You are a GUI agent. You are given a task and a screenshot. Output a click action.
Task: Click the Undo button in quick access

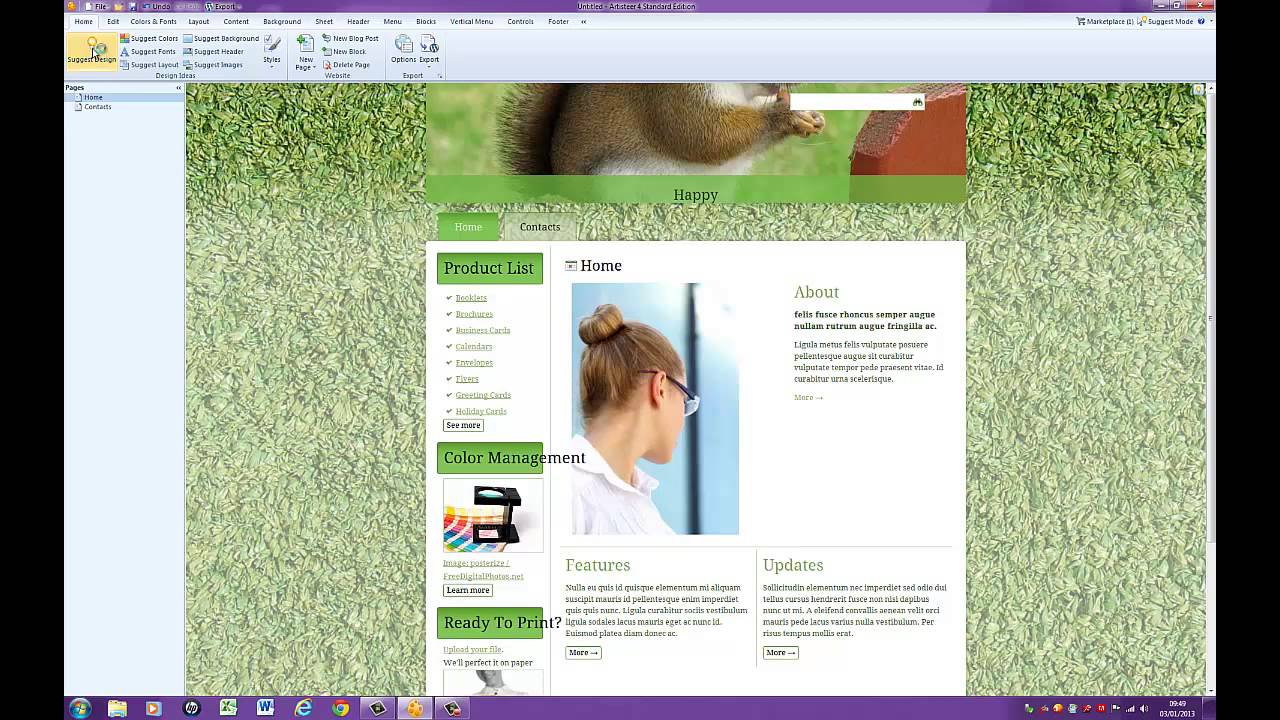point(156,6)
